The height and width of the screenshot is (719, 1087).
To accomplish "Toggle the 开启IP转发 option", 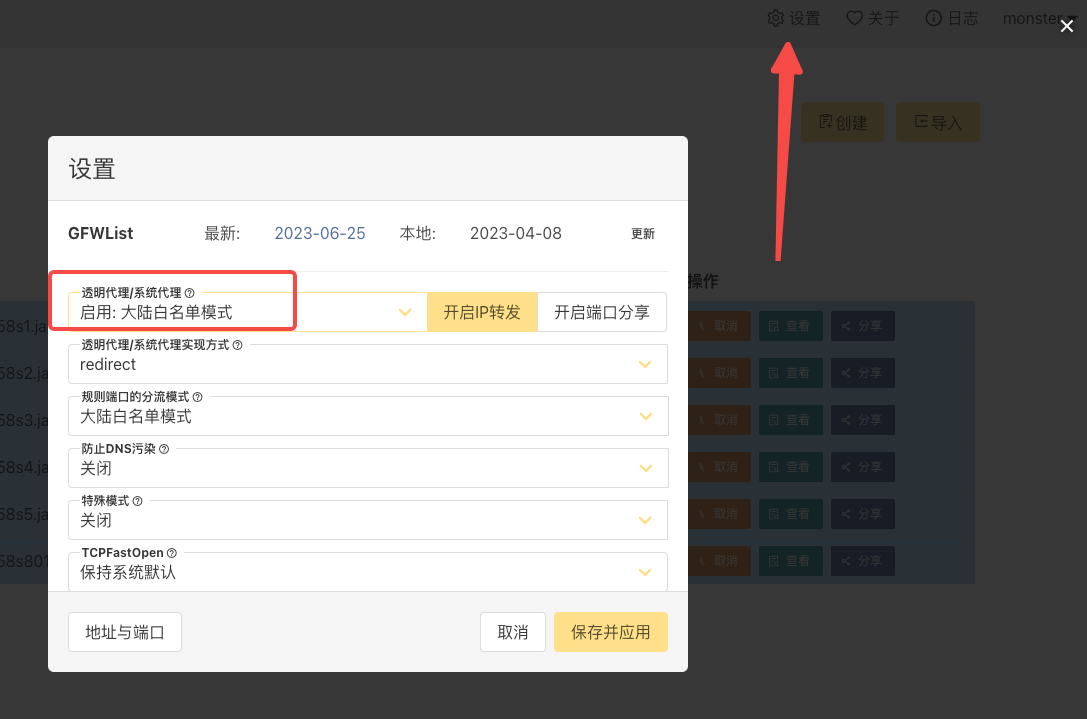I will pyautogui.click(x=482, y=312).
